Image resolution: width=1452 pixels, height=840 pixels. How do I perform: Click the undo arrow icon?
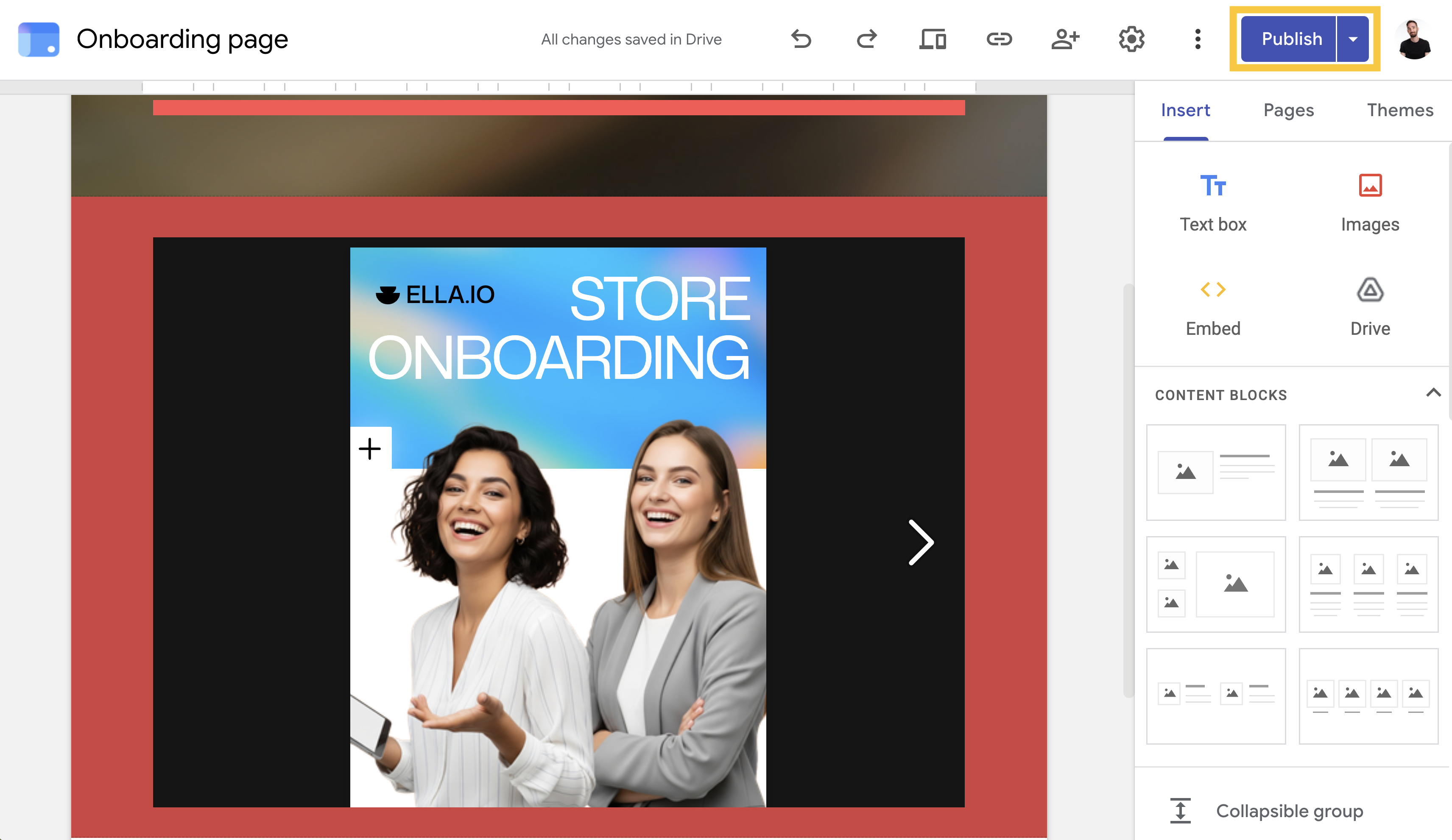tap(801, 39)
